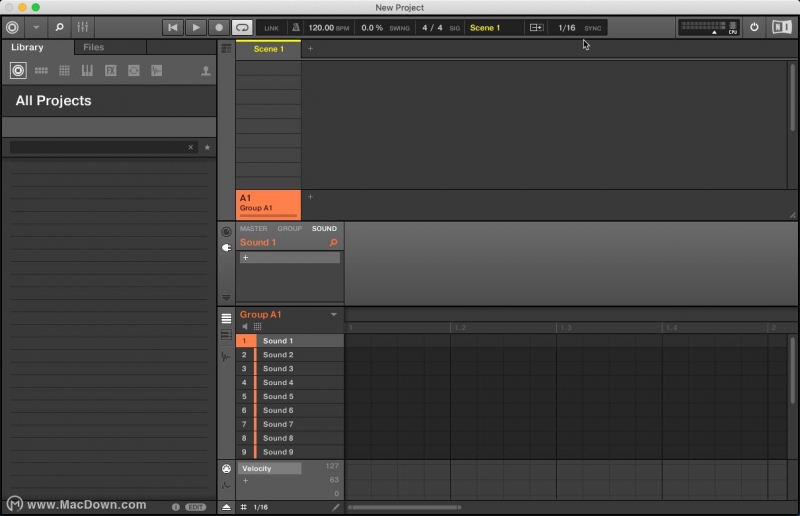Toggle arranger view icon beside scenes
This screenshot has width=800, height=516.
coord(226,48)
